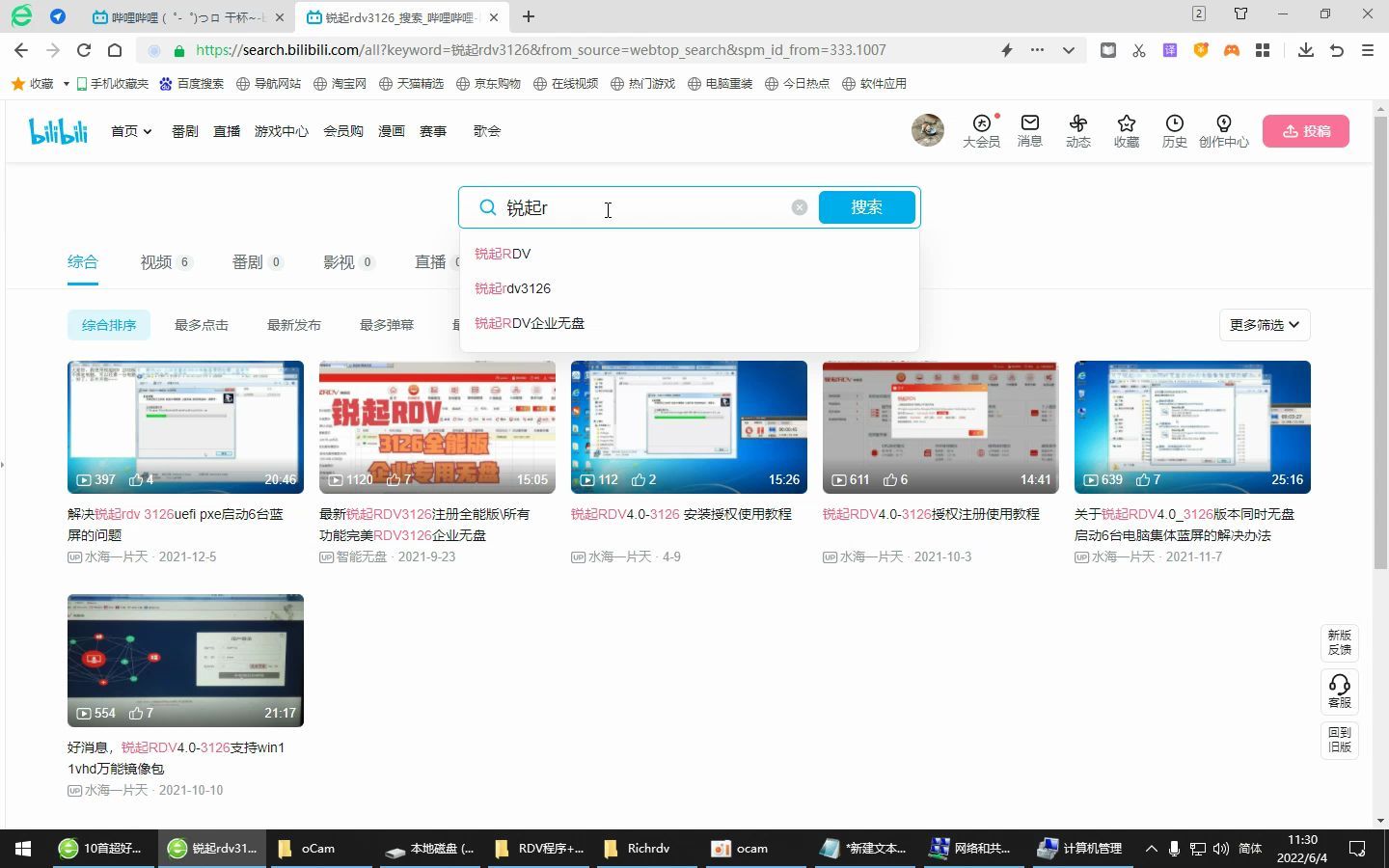
Task: Open 直播 in the top navigation
Action: (227, 131)
